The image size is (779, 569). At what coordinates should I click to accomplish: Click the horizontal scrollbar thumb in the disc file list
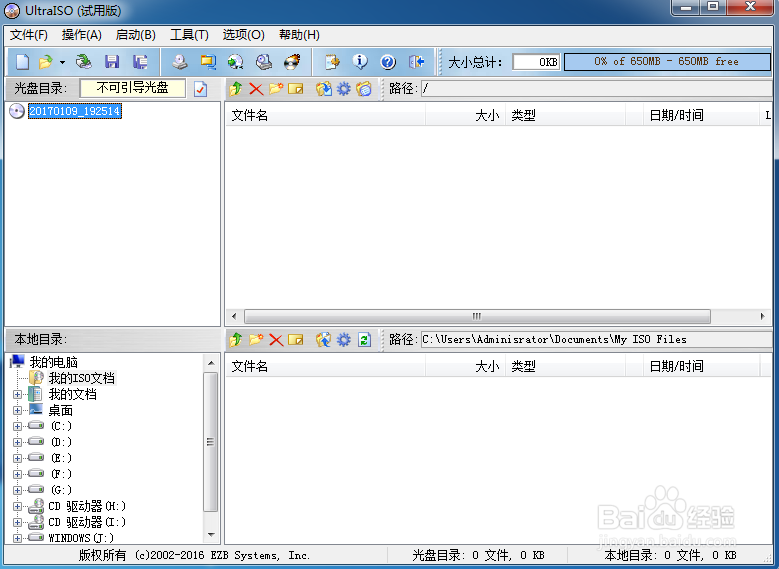pos(477,317)
